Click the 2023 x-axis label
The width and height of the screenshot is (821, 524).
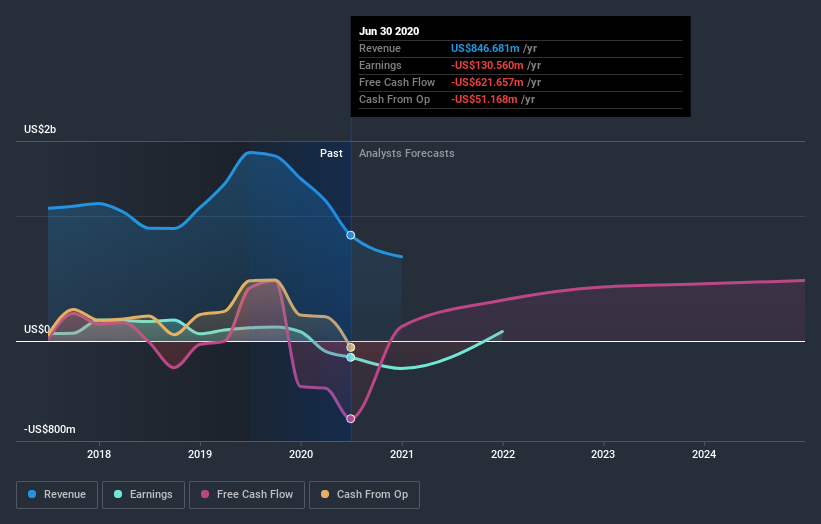(603, 454)
